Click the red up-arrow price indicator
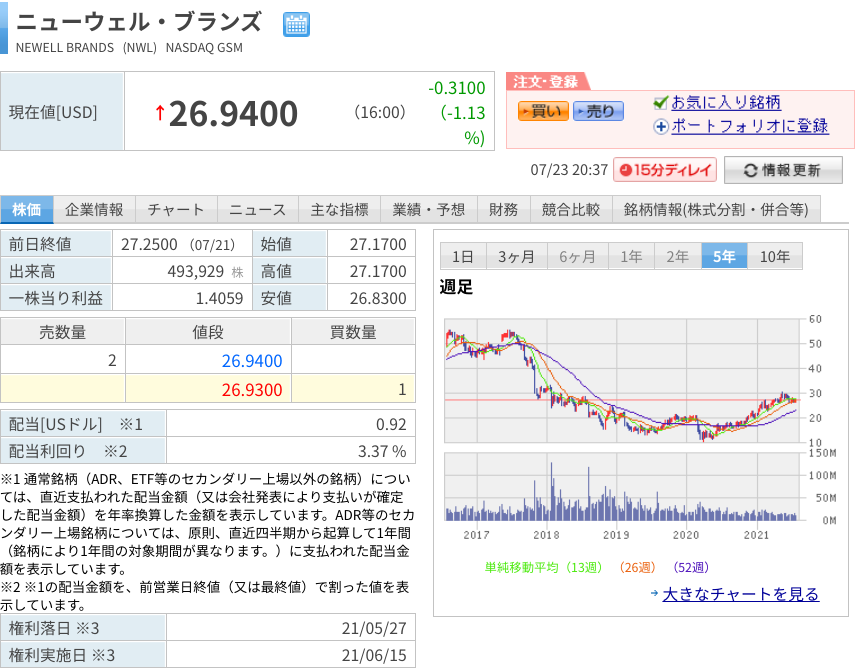 (x=160, y=113)
